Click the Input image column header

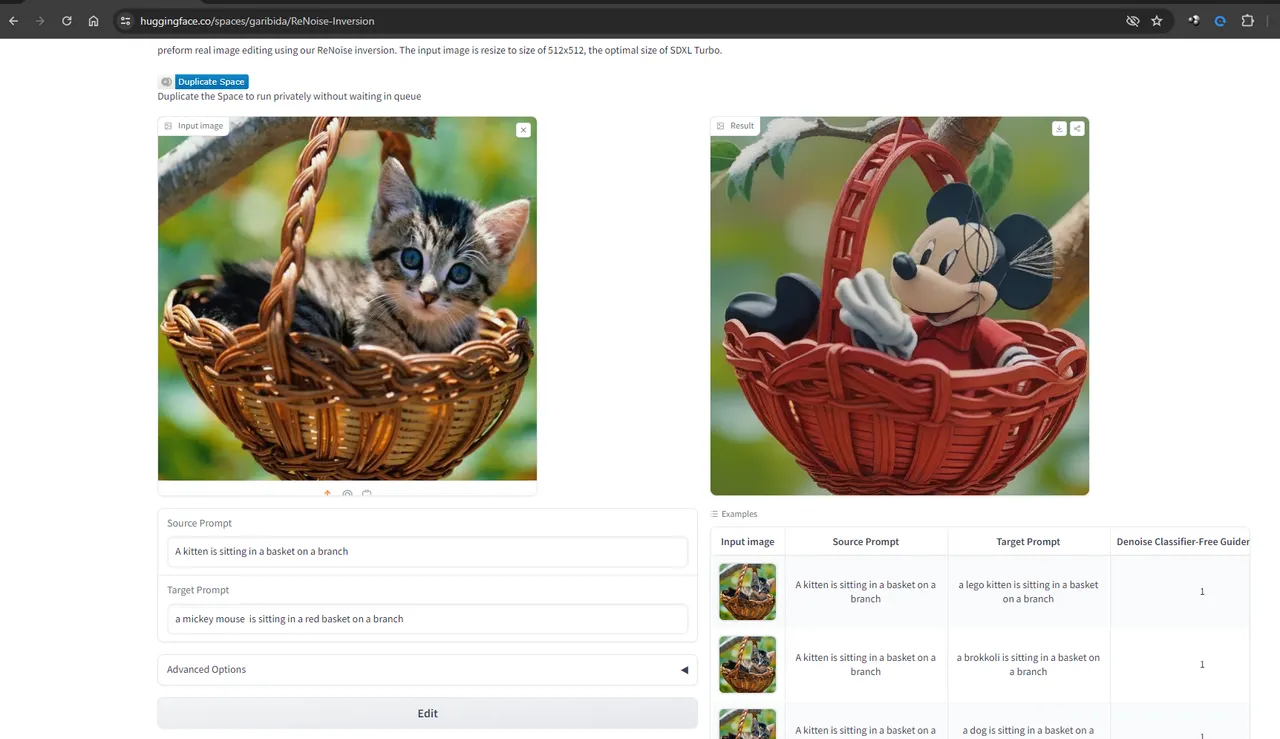(747, 542)
